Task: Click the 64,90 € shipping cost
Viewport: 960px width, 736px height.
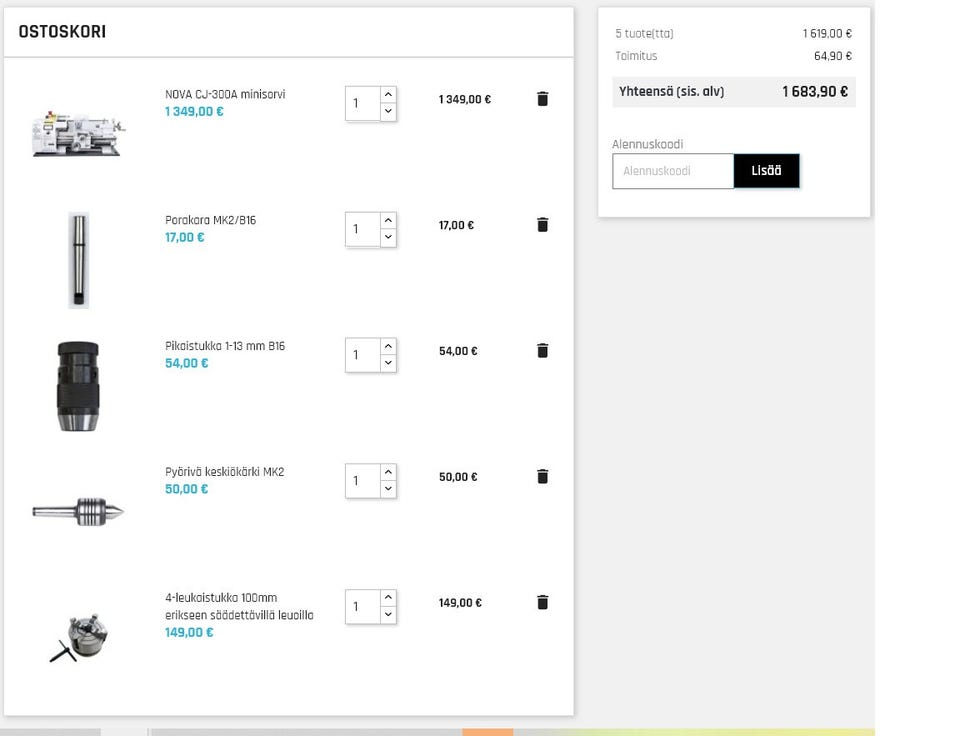Action: (x=833, y=56)
